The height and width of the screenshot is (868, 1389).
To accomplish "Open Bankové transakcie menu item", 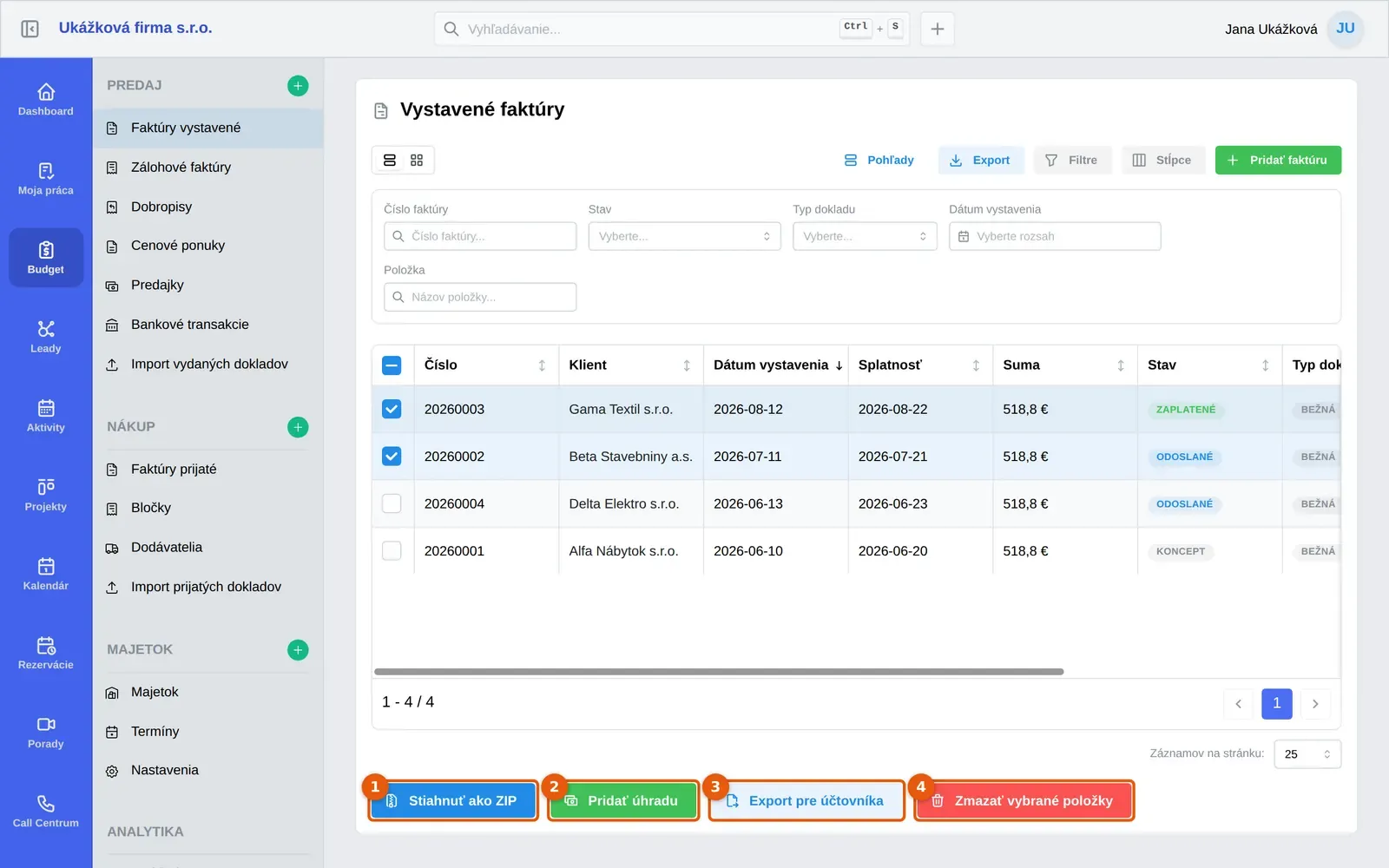I will pyautogui.click(x=207, y=325).
